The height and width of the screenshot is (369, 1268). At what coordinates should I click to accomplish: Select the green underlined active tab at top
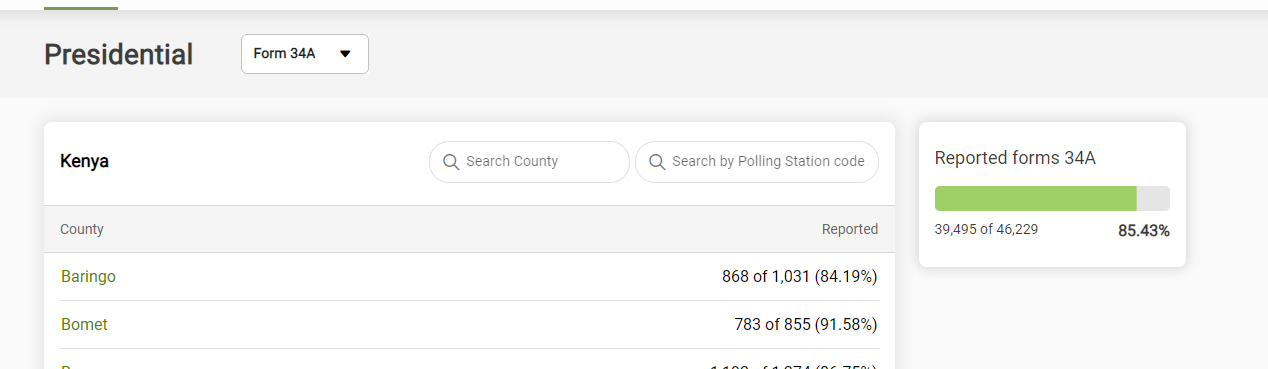click(81, 7)
